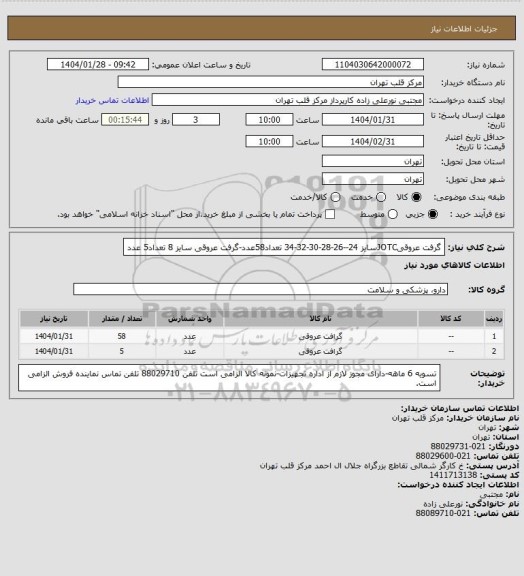Image resolution: width=524 pixels, height=576 pixels.
Task: Click گرافت عروقی name in row 1
Action: click(x=320, y=336)
